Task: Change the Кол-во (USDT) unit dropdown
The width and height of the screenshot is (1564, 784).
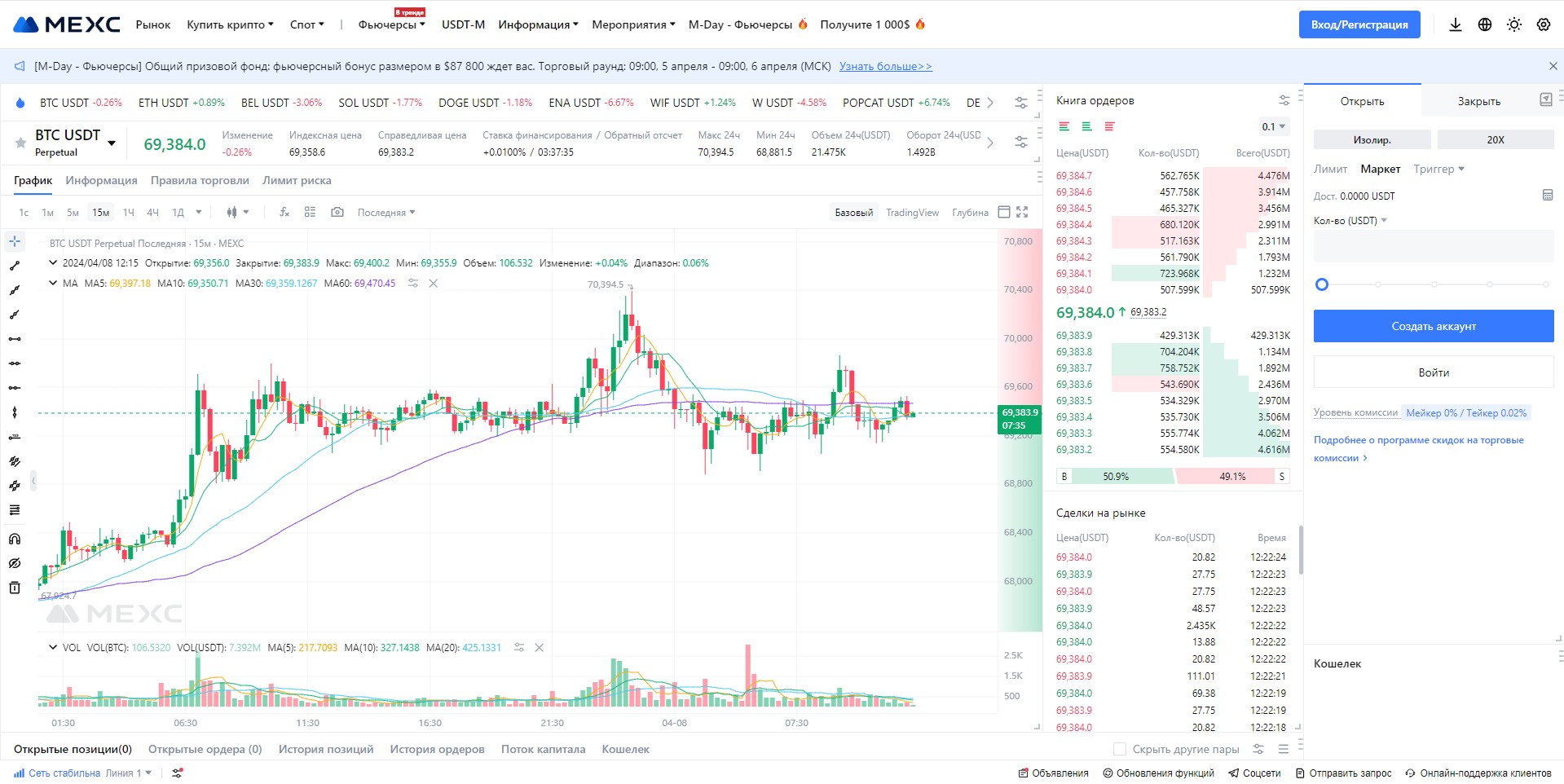Action: (x=1350, y=221)
